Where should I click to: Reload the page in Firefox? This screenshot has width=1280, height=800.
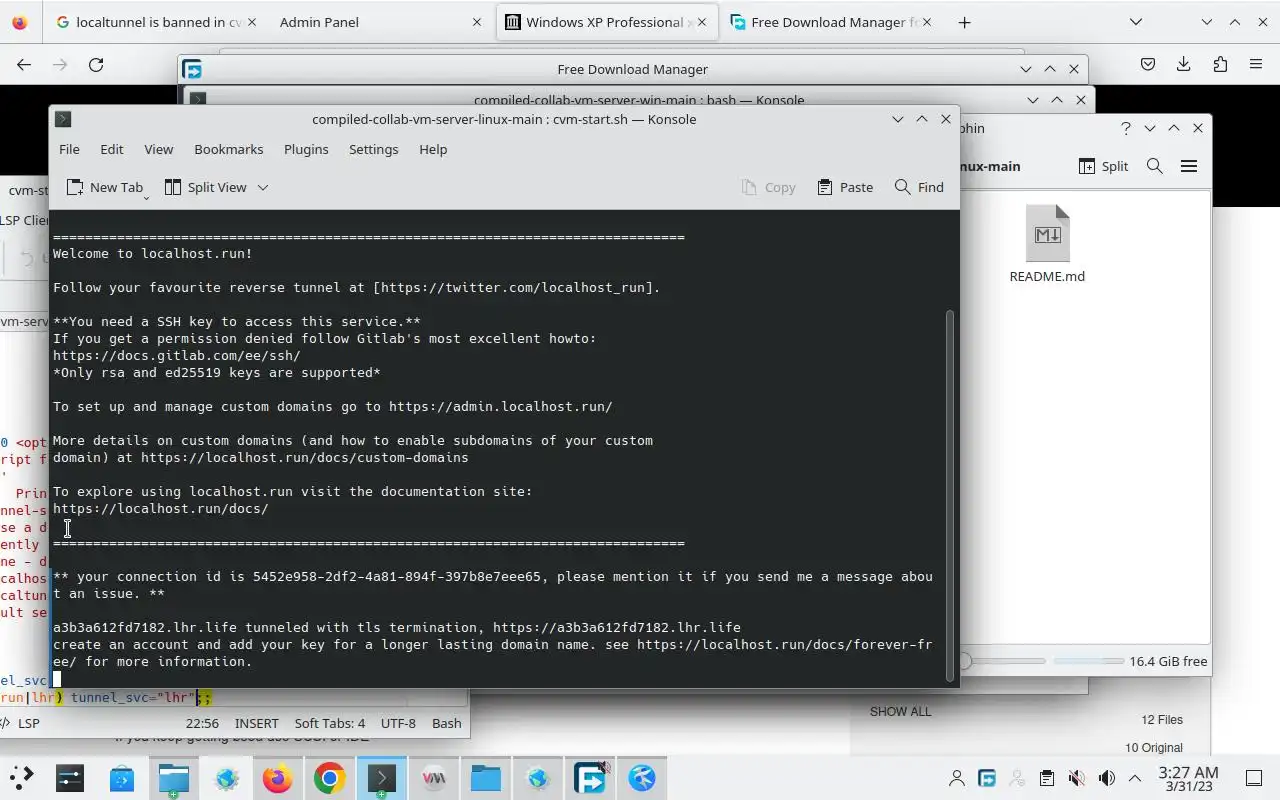tap(96, 64)
